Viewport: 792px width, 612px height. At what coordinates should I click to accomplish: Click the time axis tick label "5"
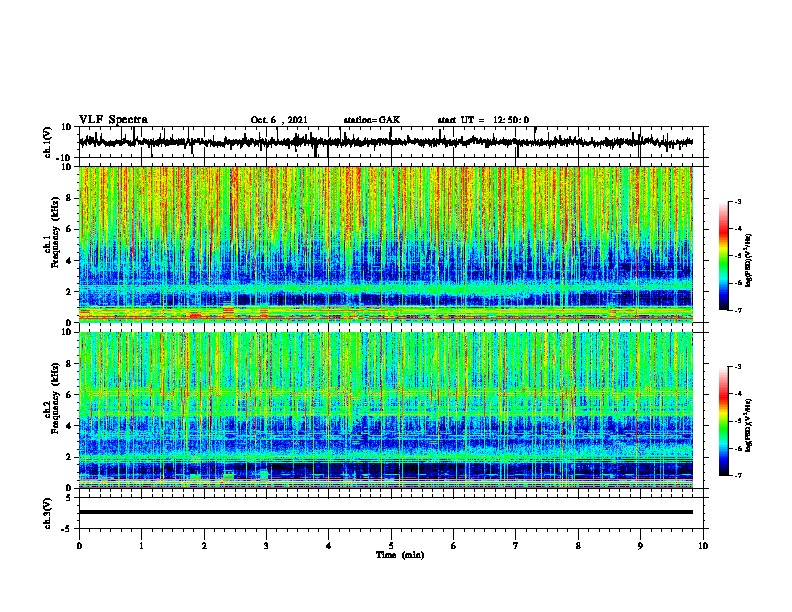point(391,546)
